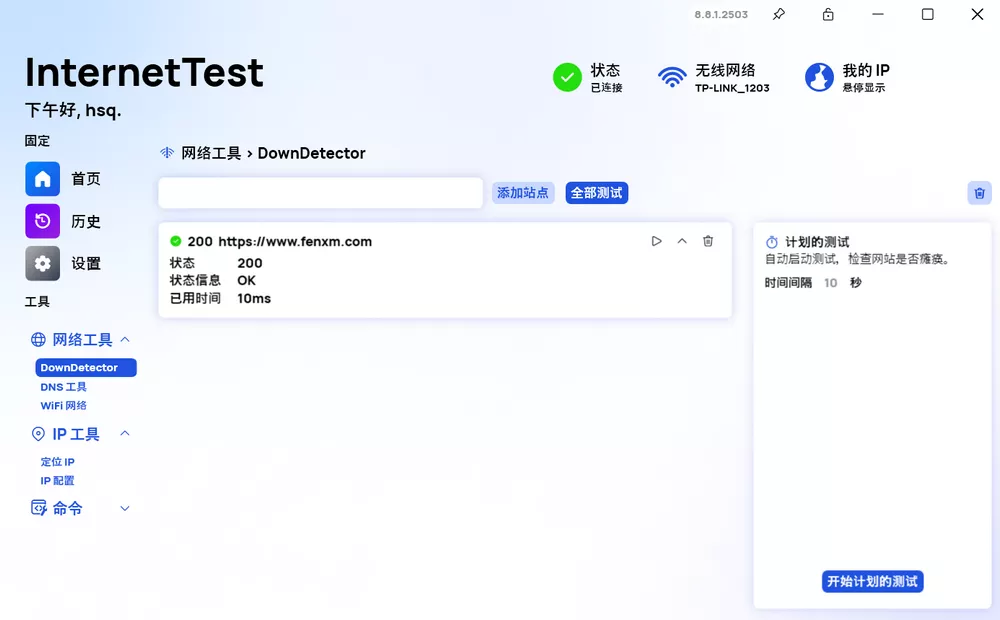Click the site URL input field
Screen dimensions: 1000x620
click(x=320, y=193)
